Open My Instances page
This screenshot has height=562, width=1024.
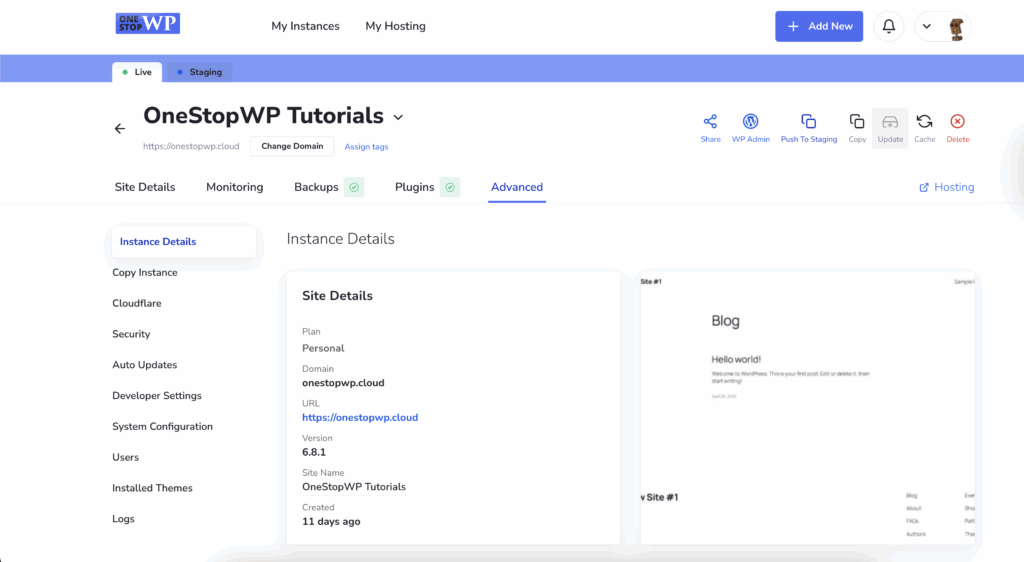pyautogui.click(x=306, y=26)
